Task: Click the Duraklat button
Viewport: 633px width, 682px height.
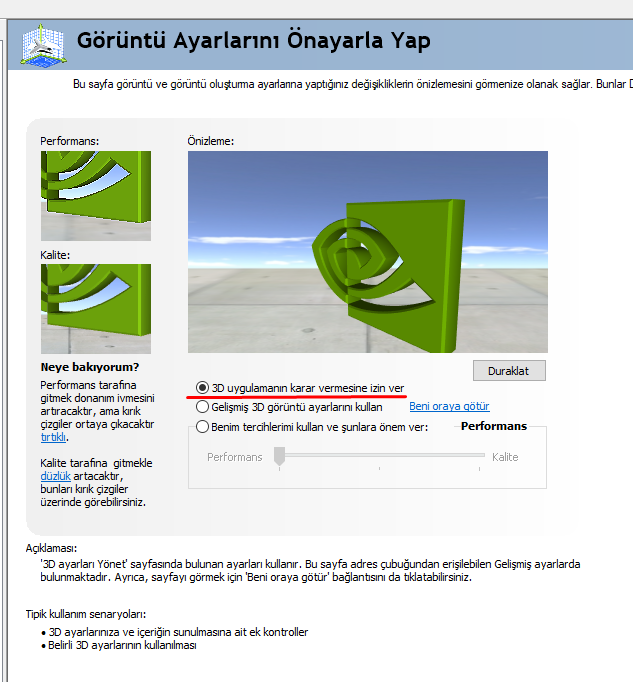Action: coord(509,371)
